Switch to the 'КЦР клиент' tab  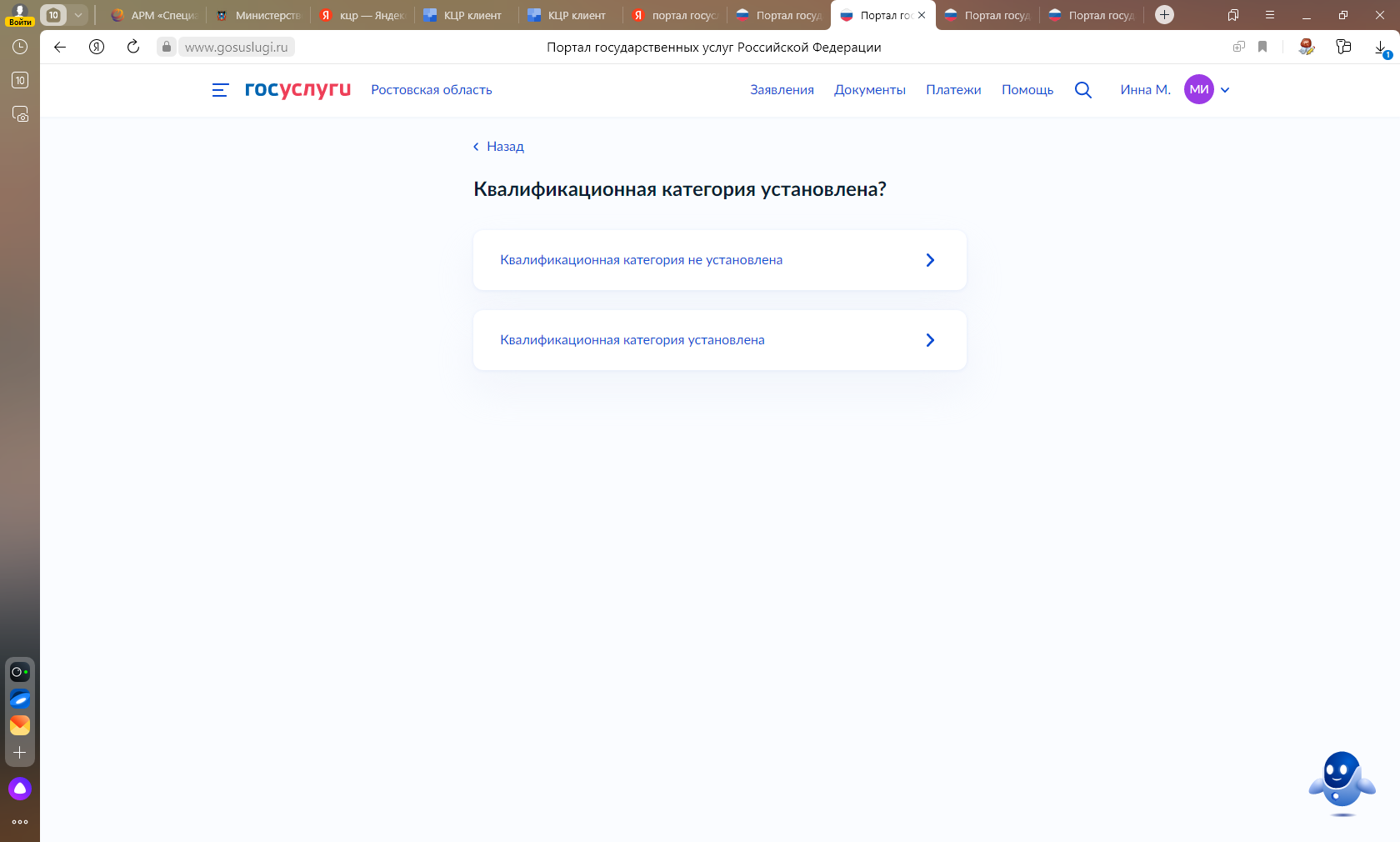click(x=472, y=15)
